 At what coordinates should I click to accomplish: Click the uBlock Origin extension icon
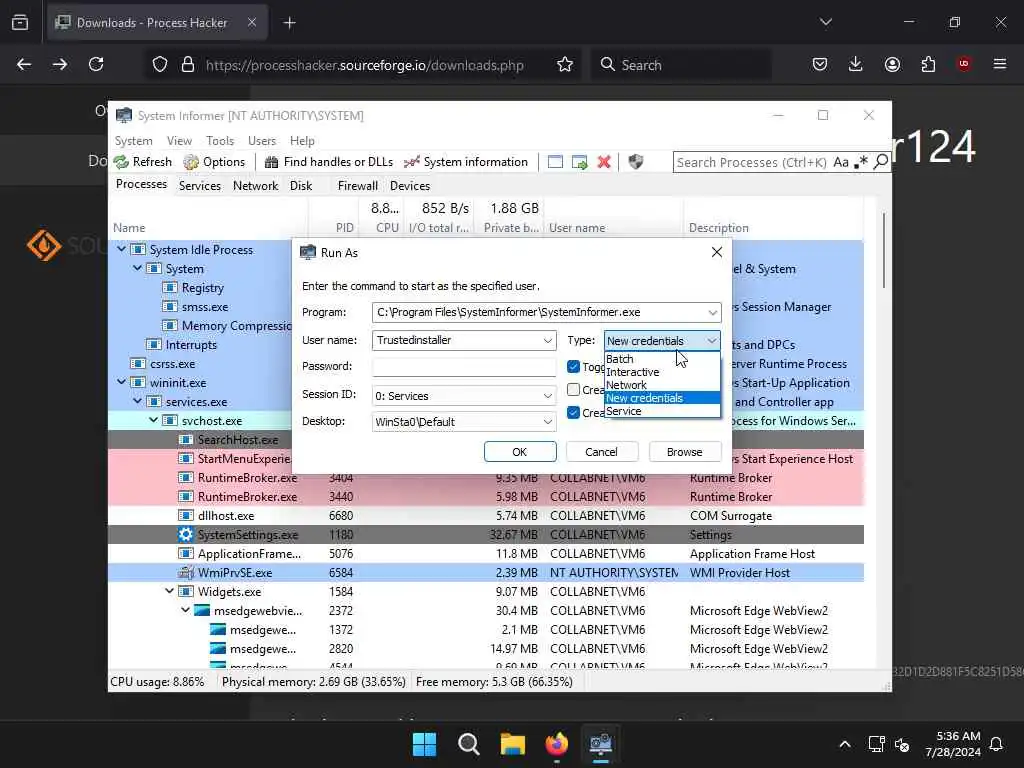pos(964,64)
